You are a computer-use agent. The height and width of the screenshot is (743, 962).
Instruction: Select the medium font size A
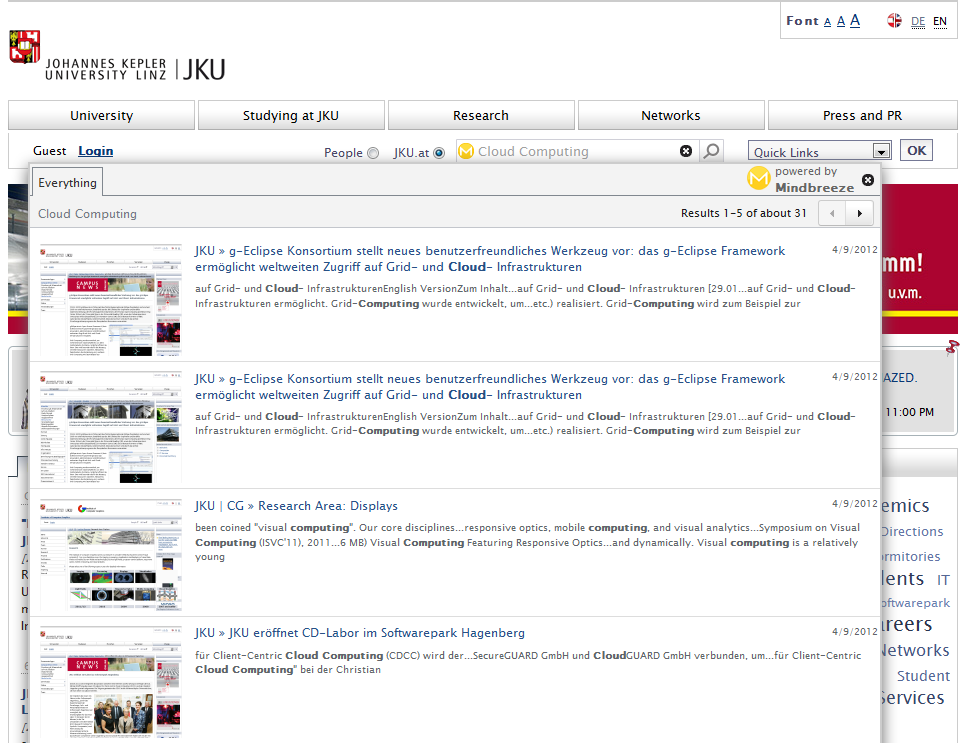click(841, 21)
